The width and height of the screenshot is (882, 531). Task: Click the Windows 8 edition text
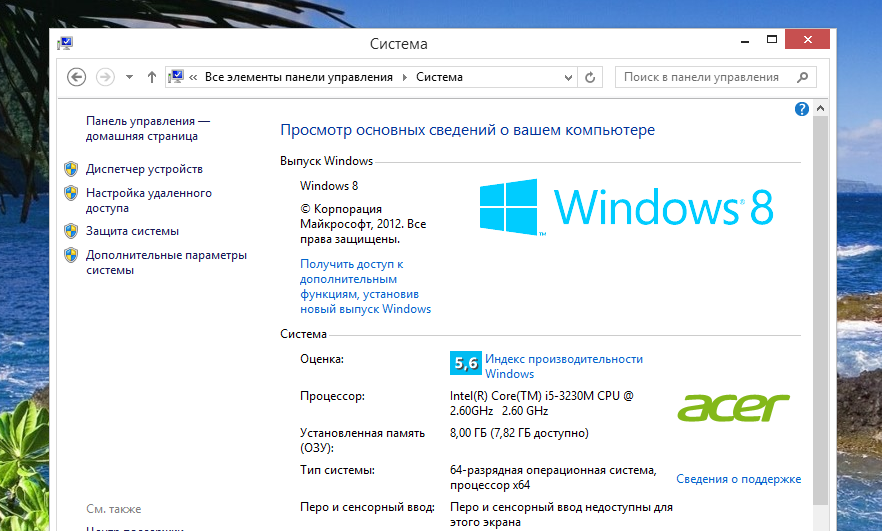[x=329, y=186]
